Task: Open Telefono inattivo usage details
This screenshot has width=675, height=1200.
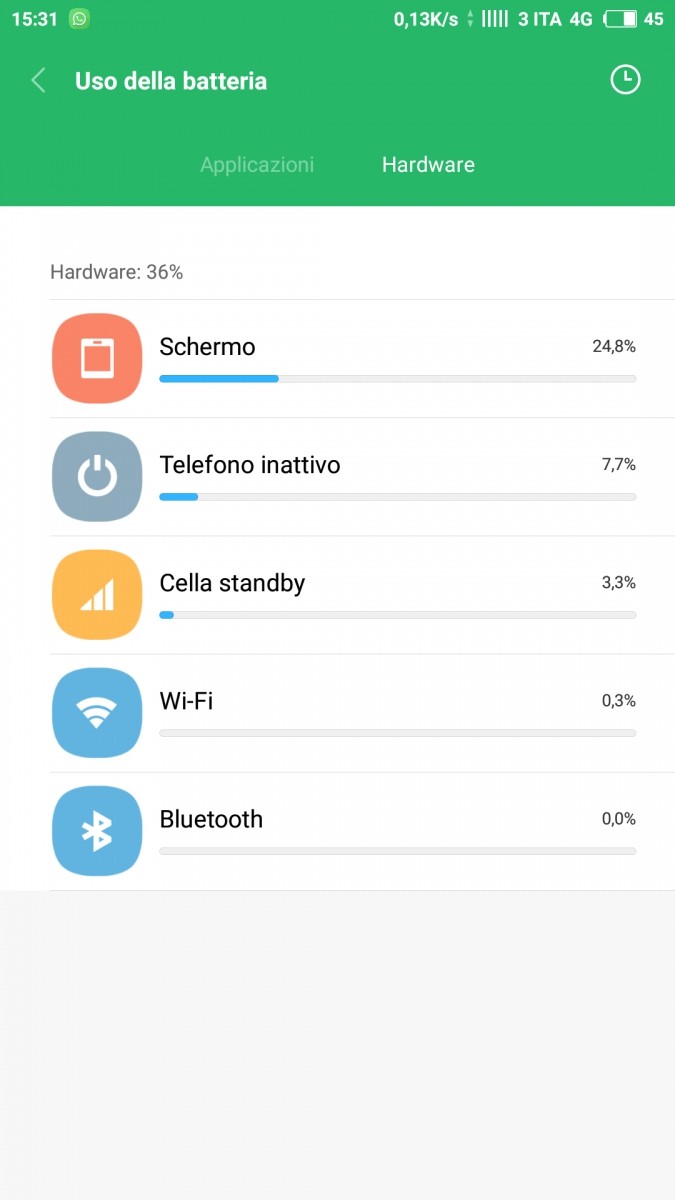Action: click(250, 465)
